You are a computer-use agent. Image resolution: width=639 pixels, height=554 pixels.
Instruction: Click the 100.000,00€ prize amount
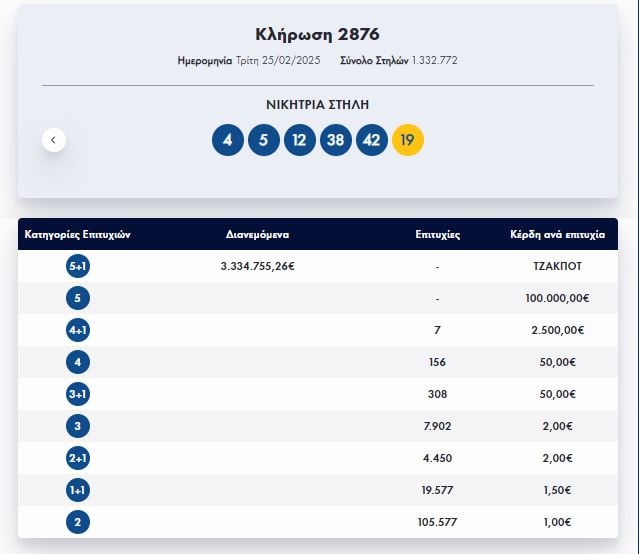557,298
